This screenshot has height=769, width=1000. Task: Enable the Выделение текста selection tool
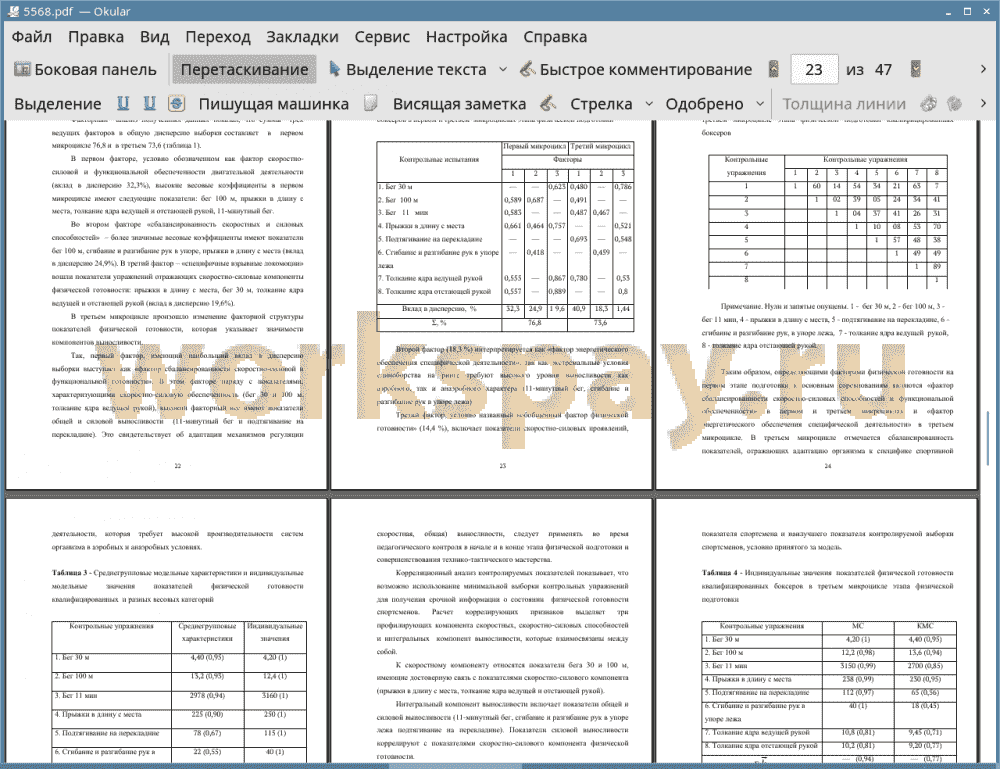(x=407, y=70)
